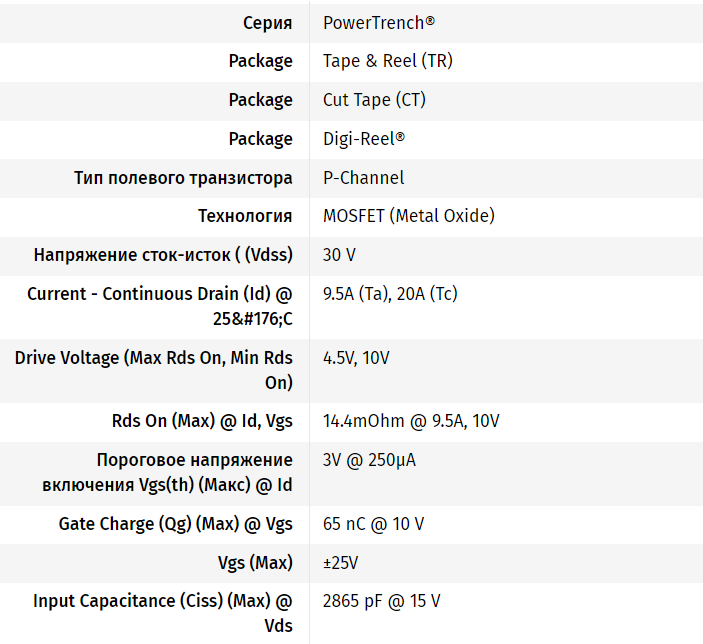This screenshot has width=703, height=644.
Task: Select the "Cut Tape (CT)" package value
Action: (374, 100)
